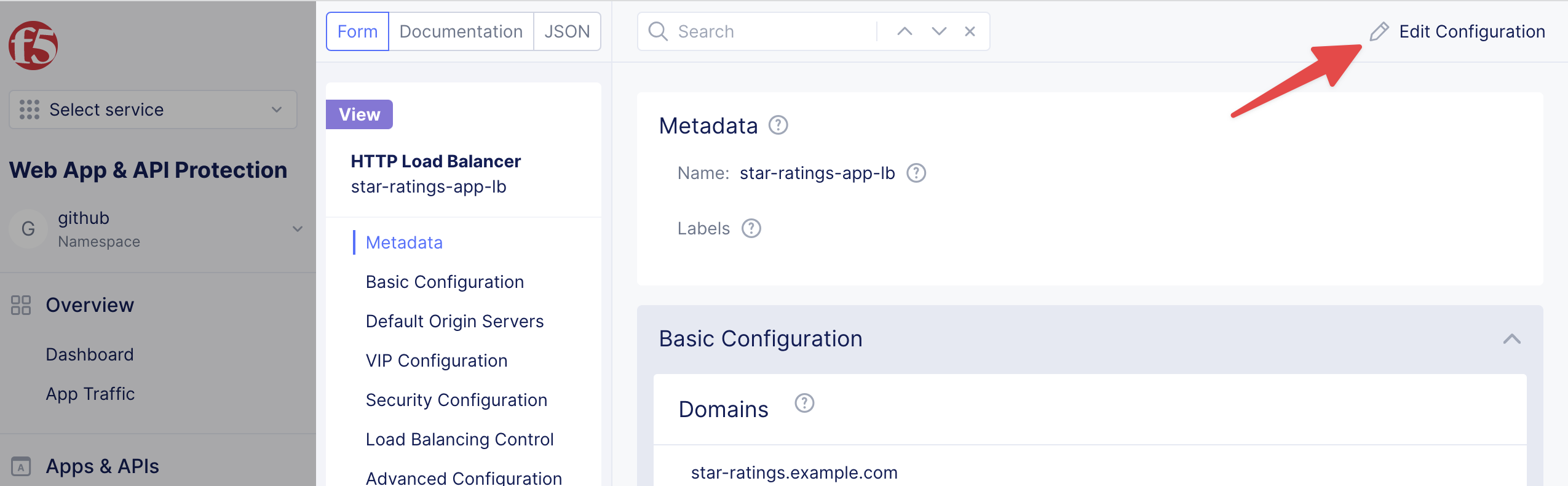Click the Apps & APIs sidebar icon
Viewport: 1568px width, 486px height.
(21, 466)
